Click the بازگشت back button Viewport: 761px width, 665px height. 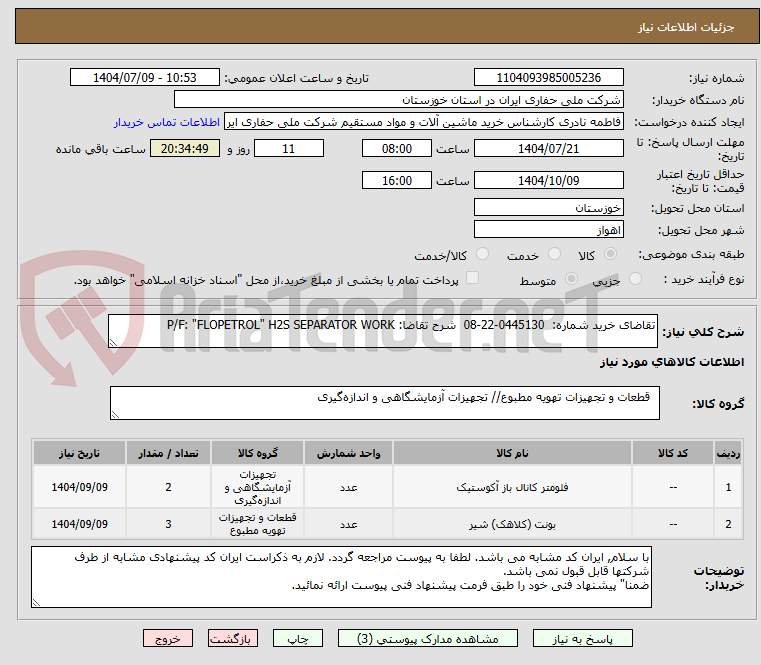point(232,638)
